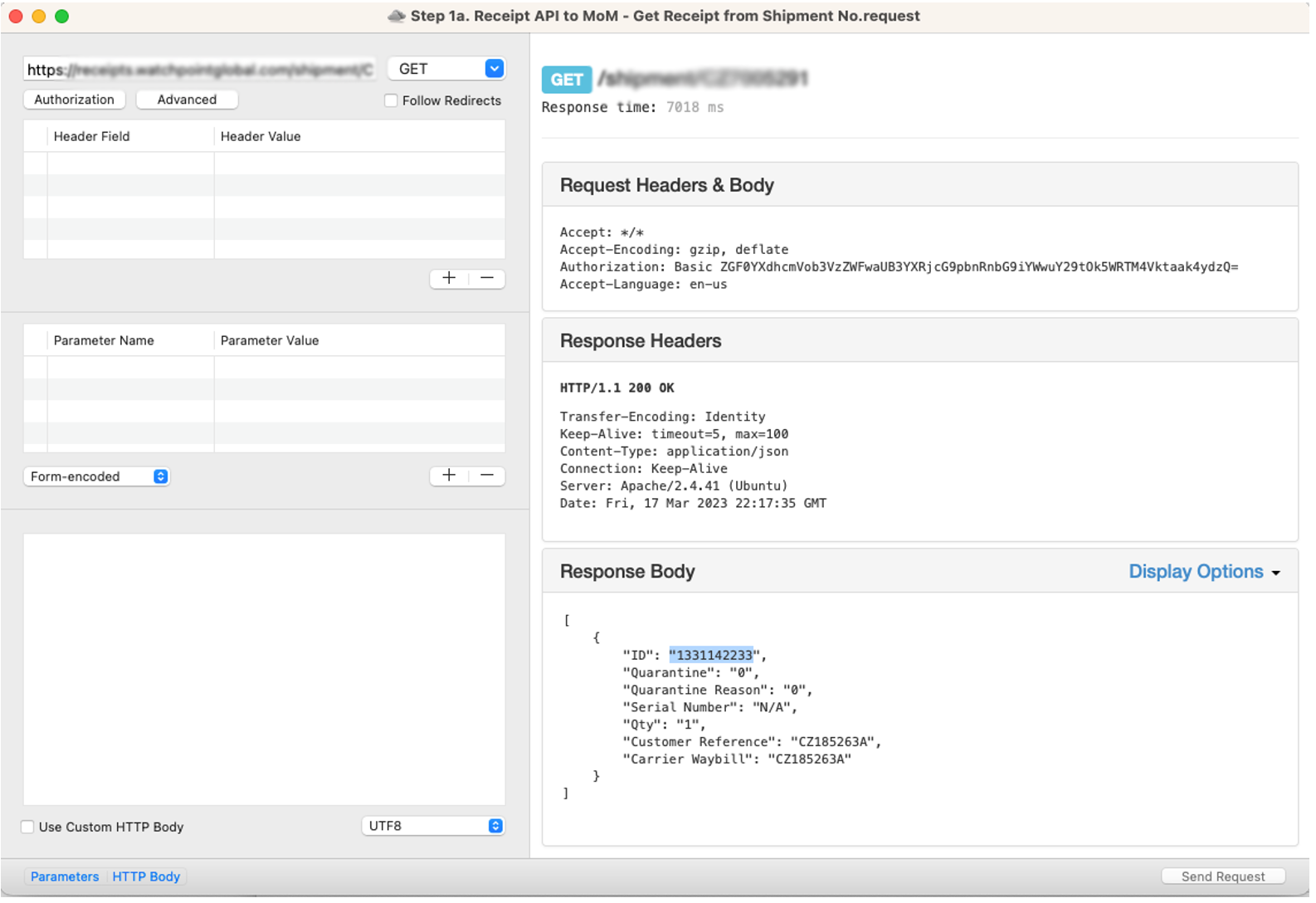
Task: Switch to the HTTP Body tab
Action: tap(146, 878)
